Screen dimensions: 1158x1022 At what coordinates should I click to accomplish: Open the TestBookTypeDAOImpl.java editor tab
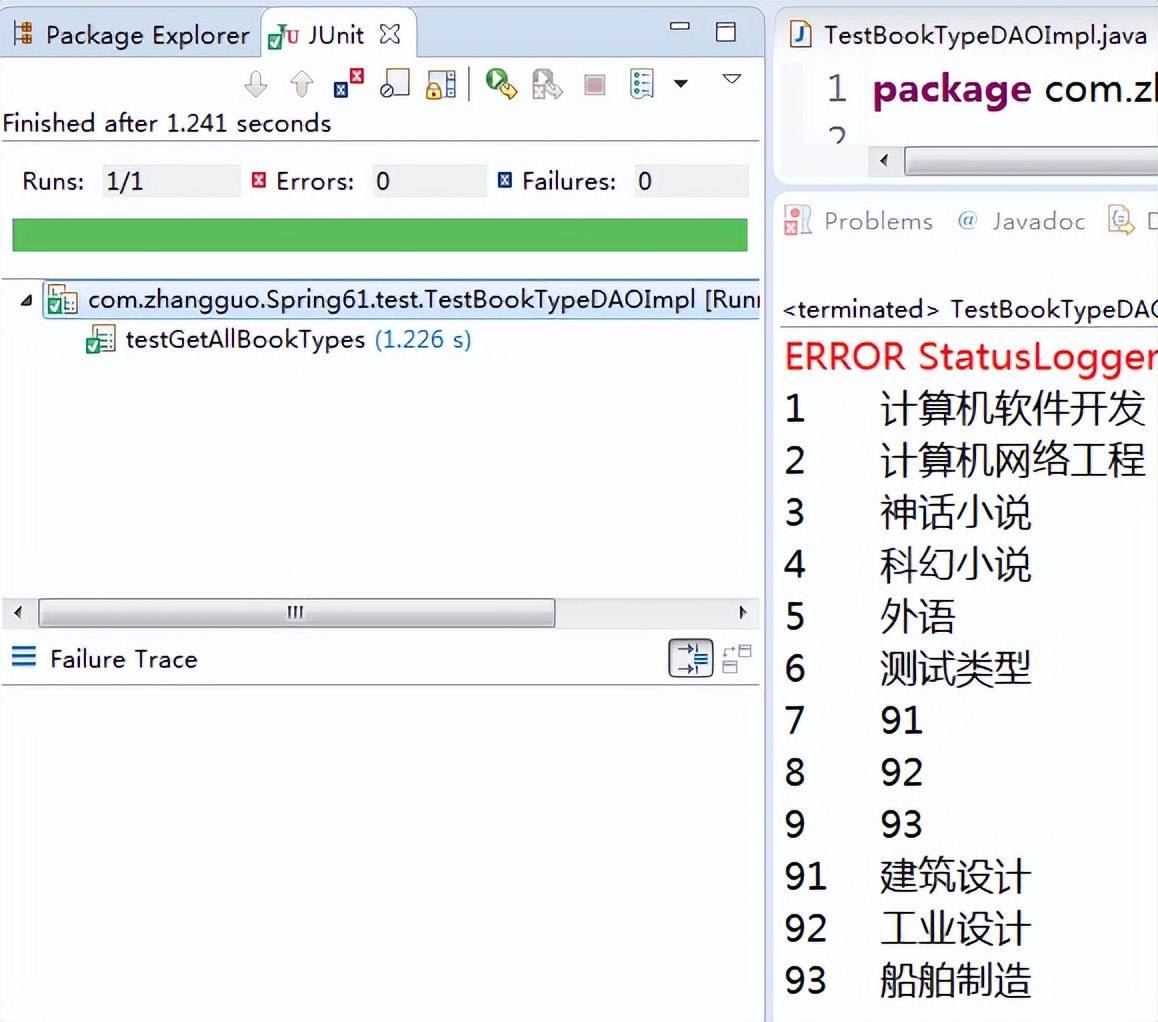(x=969, y=35)
